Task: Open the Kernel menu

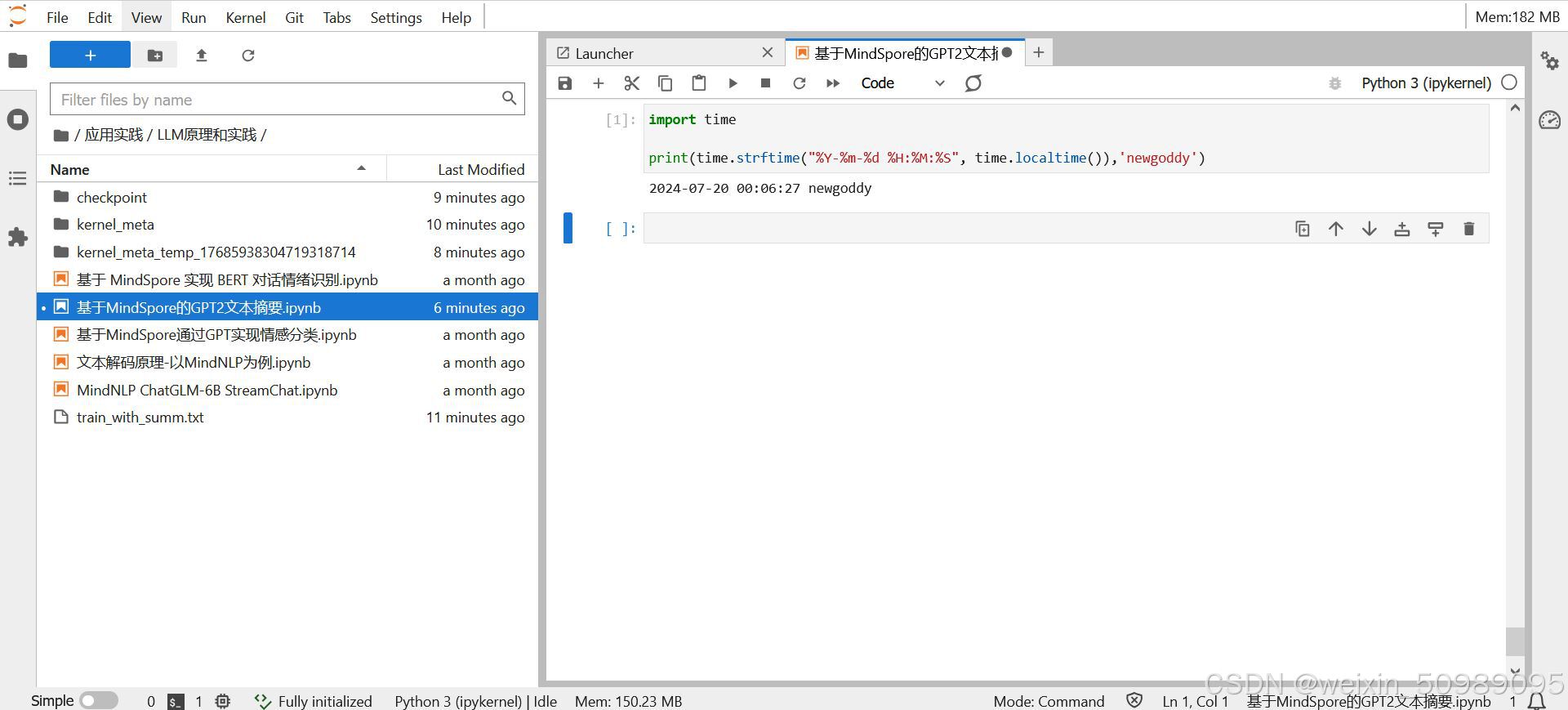Action: [x=246, y=17]
